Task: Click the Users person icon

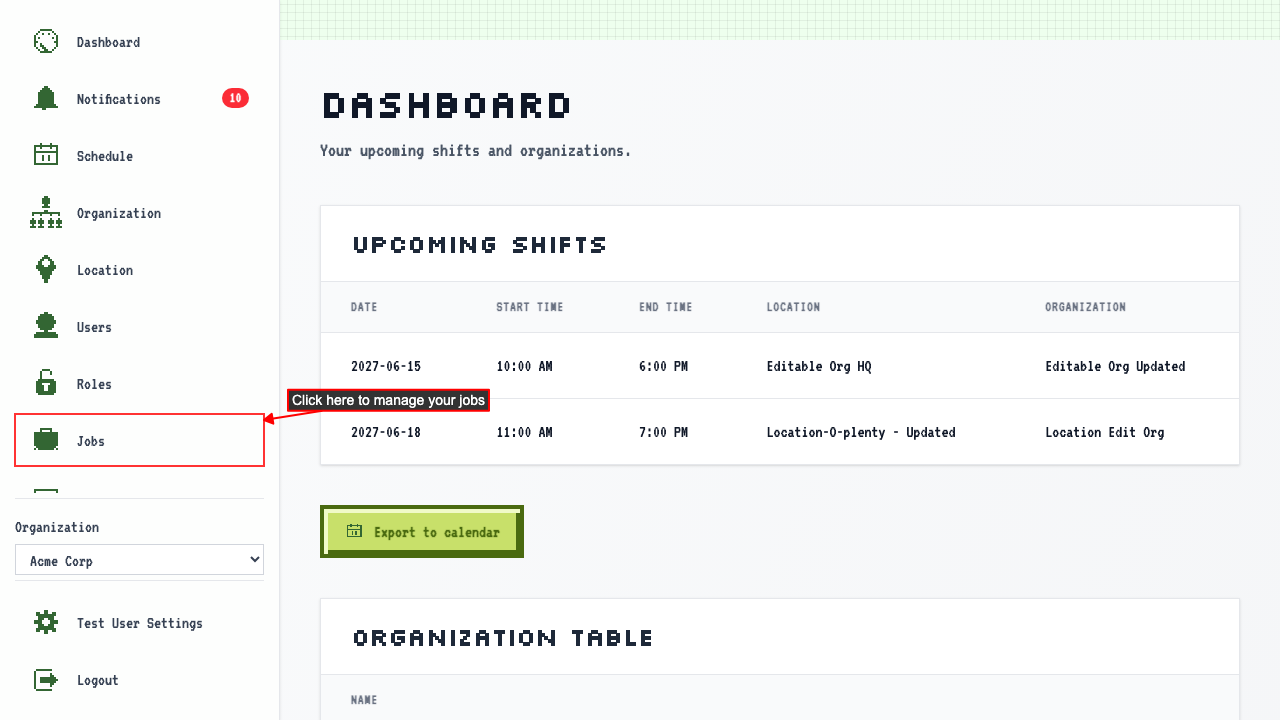Action: [46, 327]
